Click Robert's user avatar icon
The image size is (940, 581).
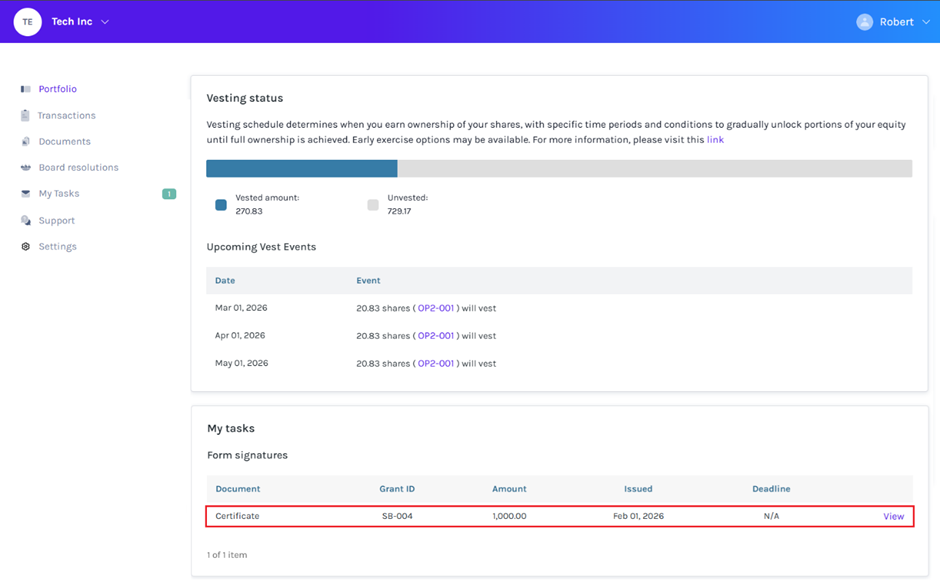[864, 22]
